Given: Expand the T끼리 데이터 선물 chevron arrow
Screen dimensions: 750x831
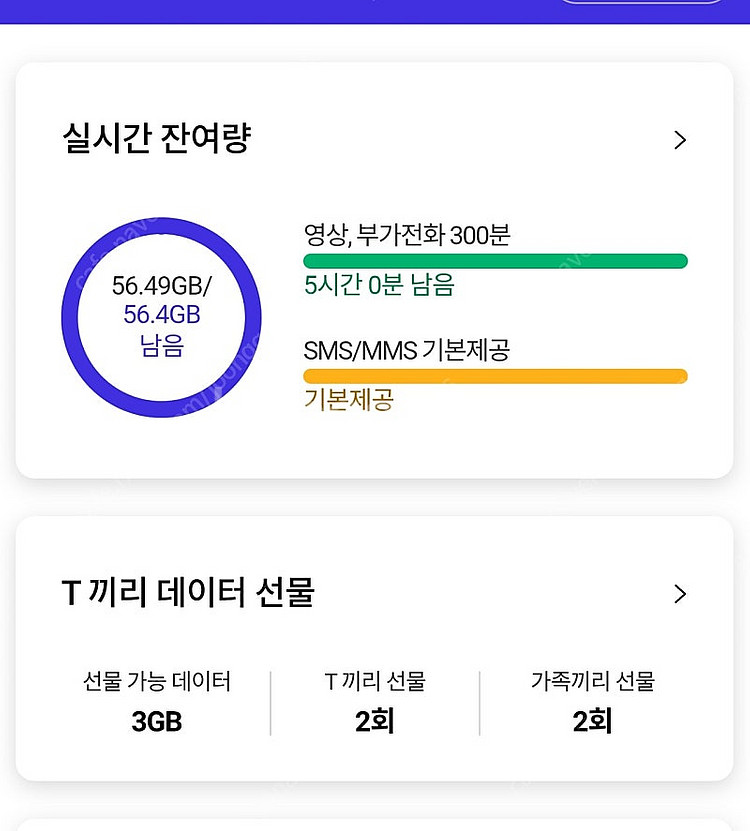Looking at the screenshot, I should point(680,594).
